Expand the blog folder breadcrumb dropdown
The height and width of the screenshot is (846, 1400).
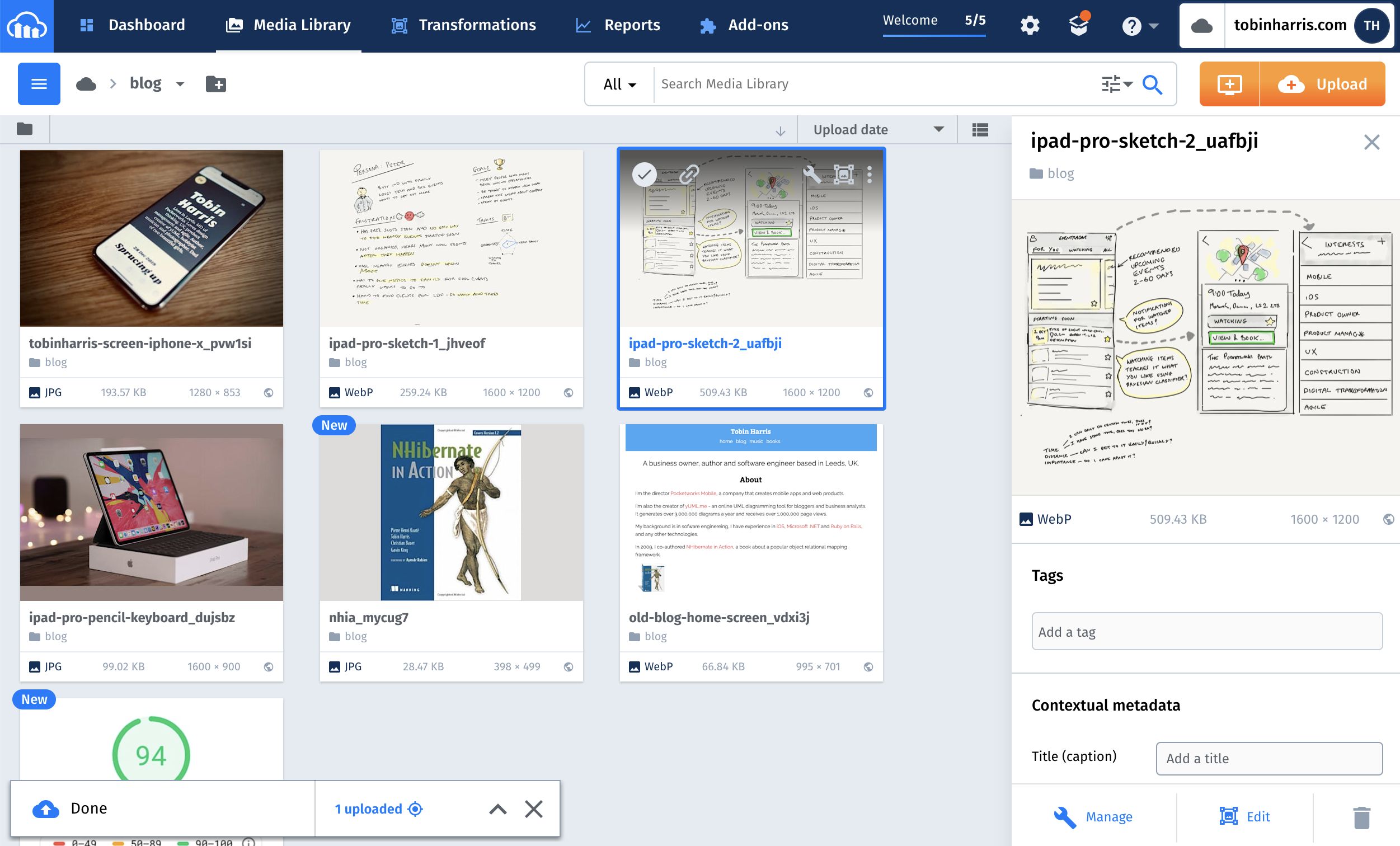[180, 84]
